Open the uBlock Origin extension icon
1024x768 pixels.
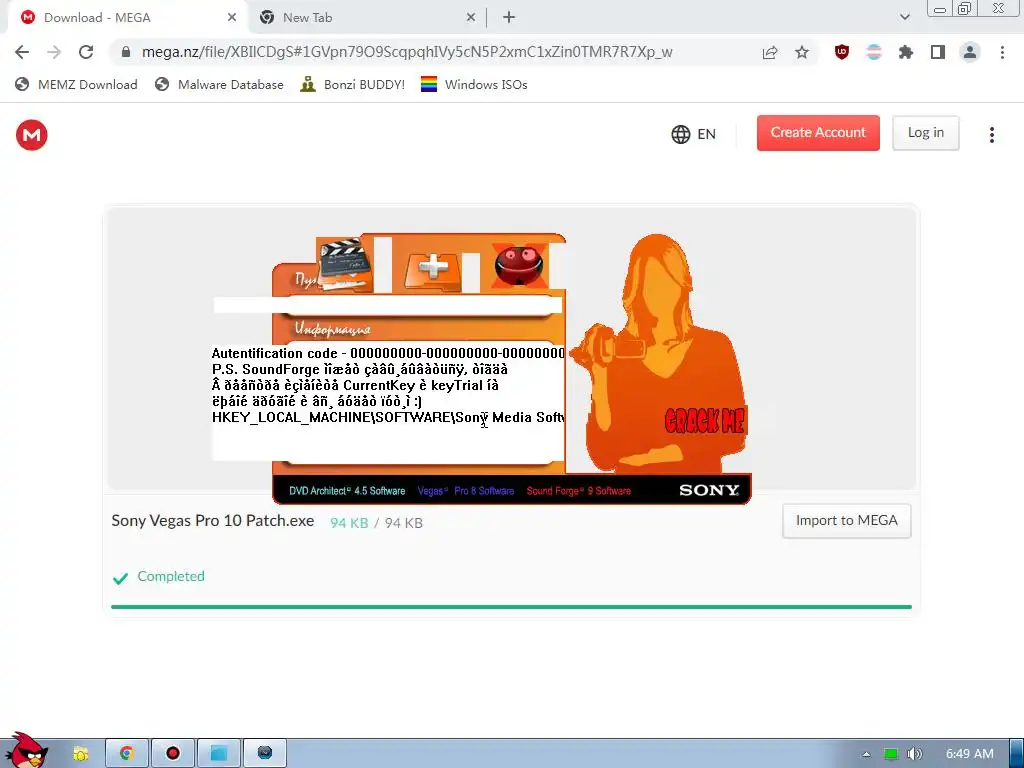tap(842, 52)
